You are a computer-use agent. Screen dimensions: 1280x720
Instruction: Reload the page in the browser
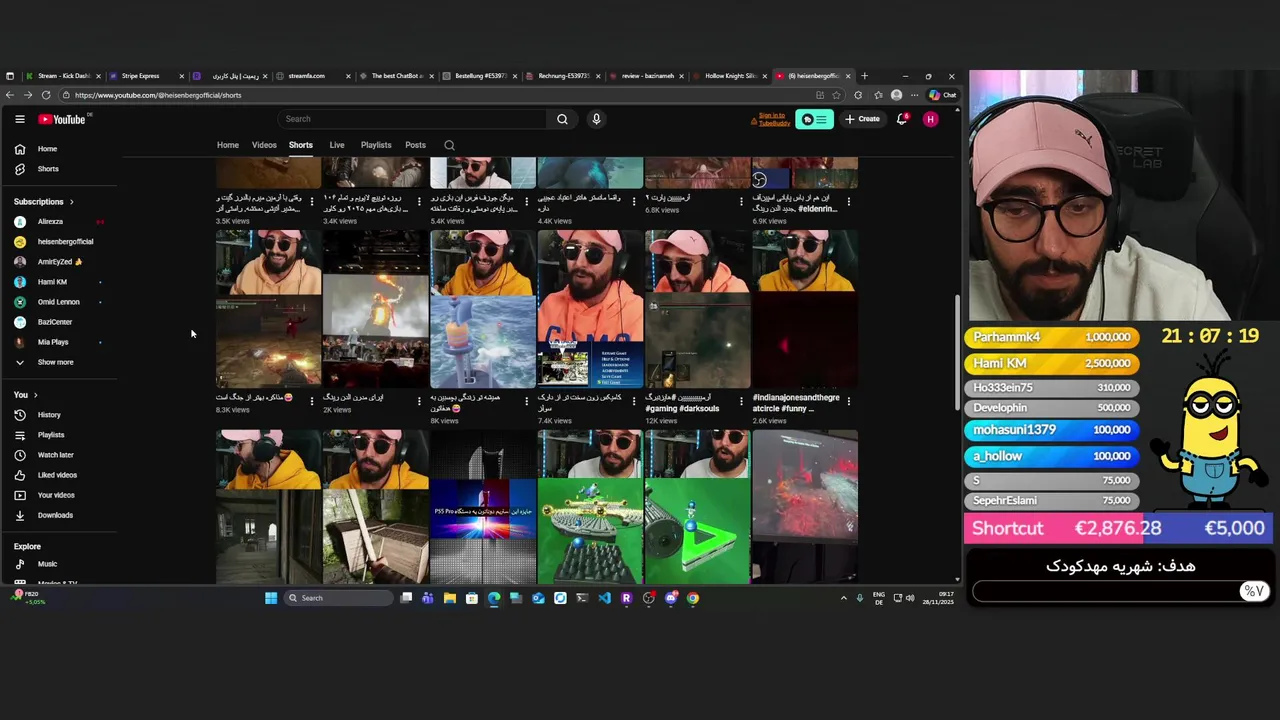pos(46,95)
